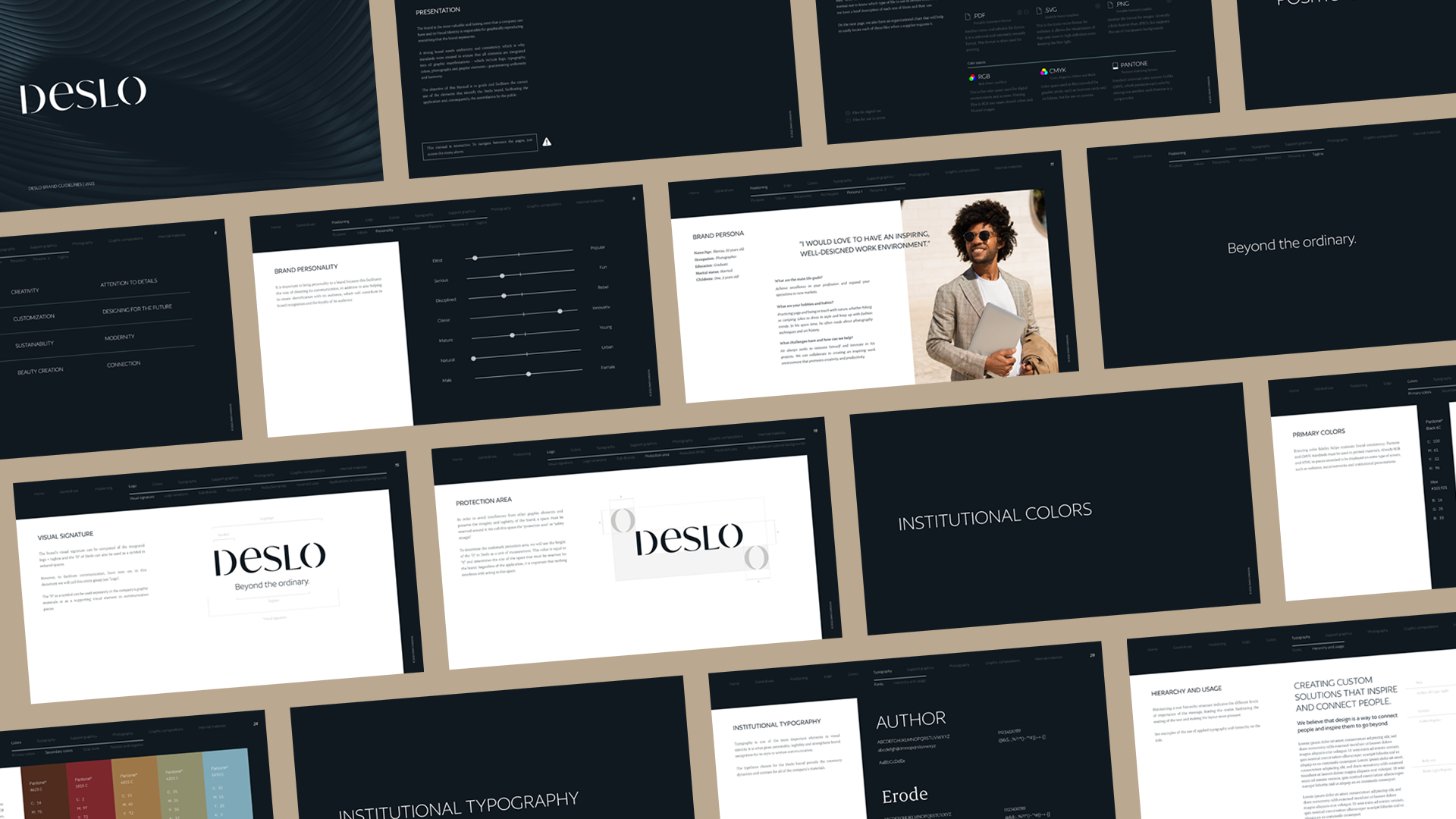
Task: Click 'CREATING CUSTOM SOLUTIONS' sample headline
Action: 1345,694
